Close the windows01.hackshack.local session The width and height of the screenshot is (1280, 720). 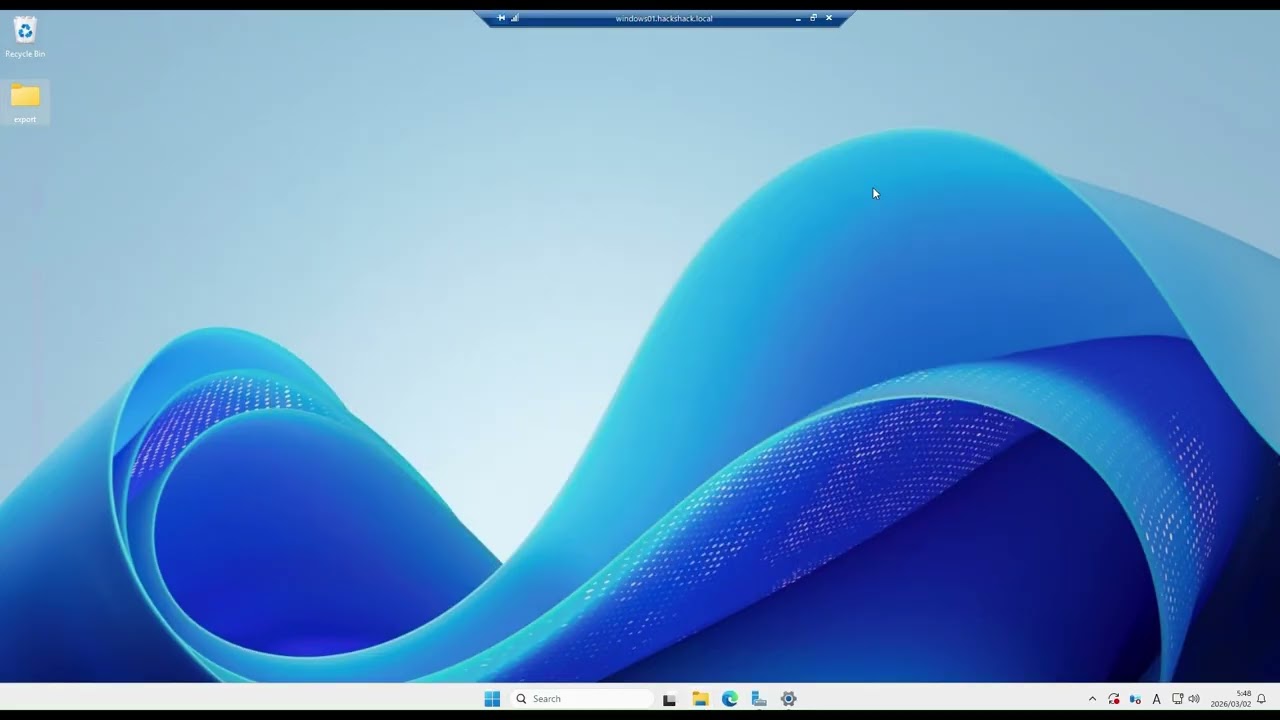pos(828,18)
